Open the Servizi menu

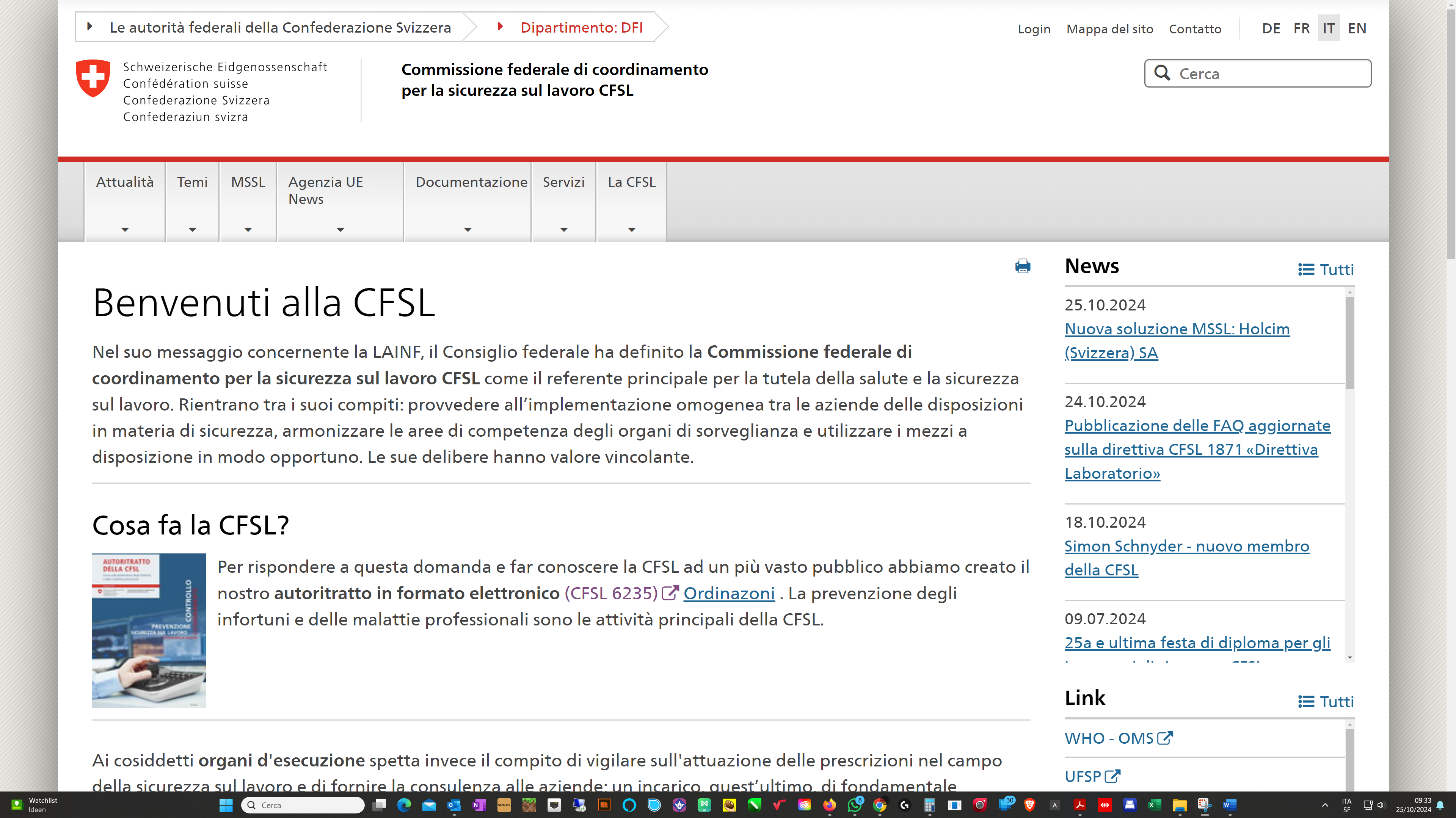(563, 182)
